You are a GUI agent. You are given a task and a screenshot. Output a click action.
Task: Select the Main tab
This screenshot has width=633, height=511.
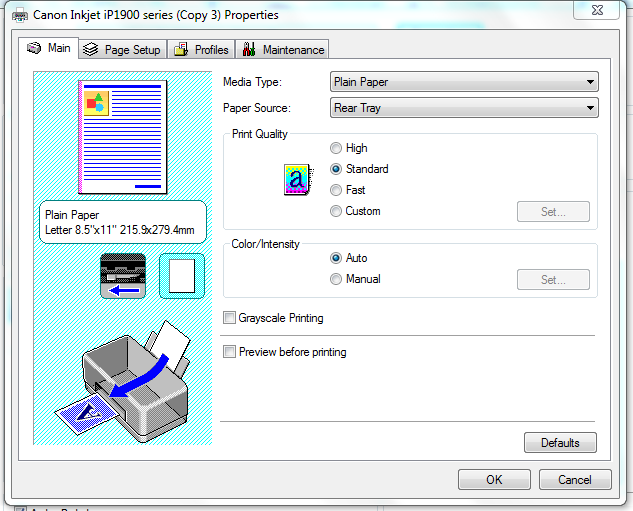pyautogui.click(x=48, y=48)
